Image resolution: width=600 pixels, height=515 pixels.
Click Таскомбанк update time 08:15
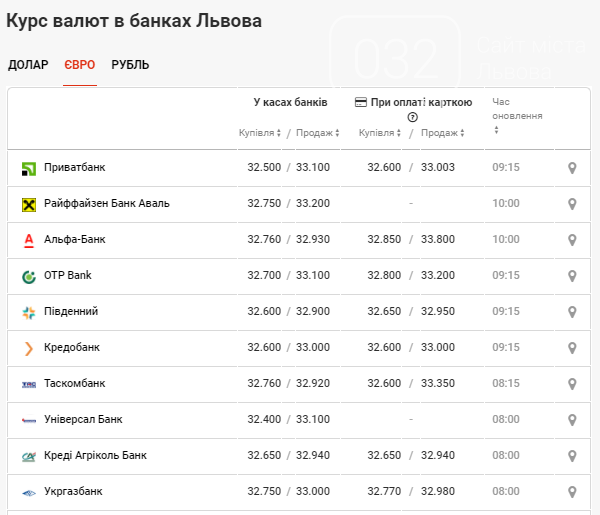point(506,383)
